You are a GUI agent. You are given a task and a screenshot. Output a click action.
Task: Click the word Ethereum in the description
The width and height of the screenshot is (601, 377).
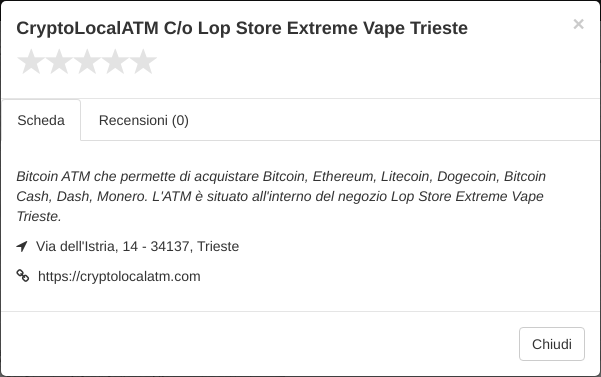(343, 176)
